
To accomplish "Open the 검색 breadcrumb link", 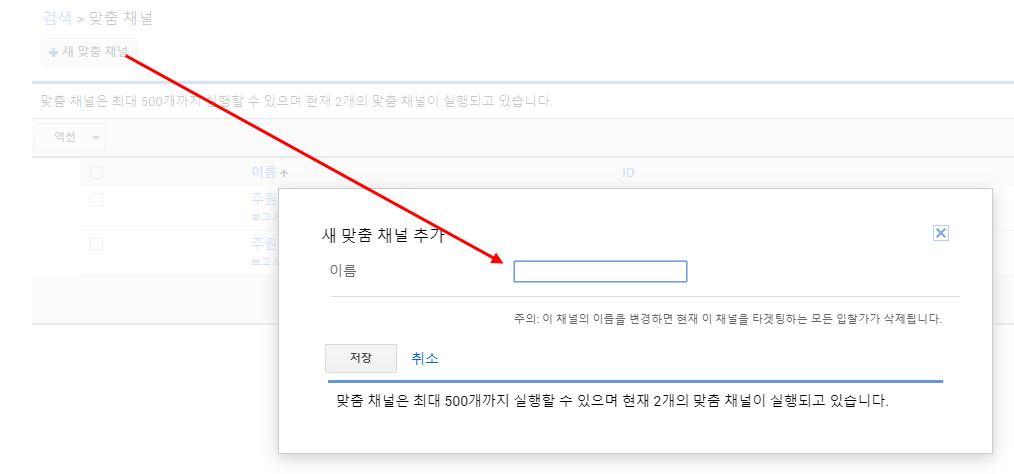I will [x=57, y=18].
